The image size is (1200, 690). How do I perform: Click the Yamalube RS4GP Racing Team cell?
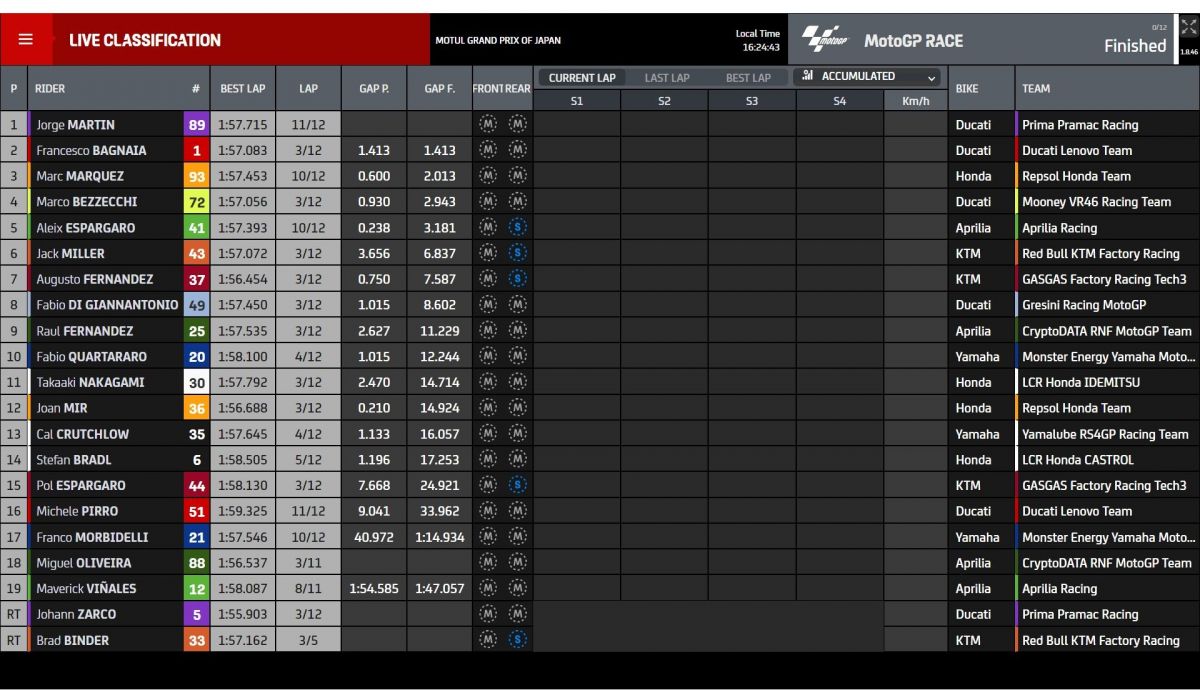pyautogui.click(x=1105, y=434)
